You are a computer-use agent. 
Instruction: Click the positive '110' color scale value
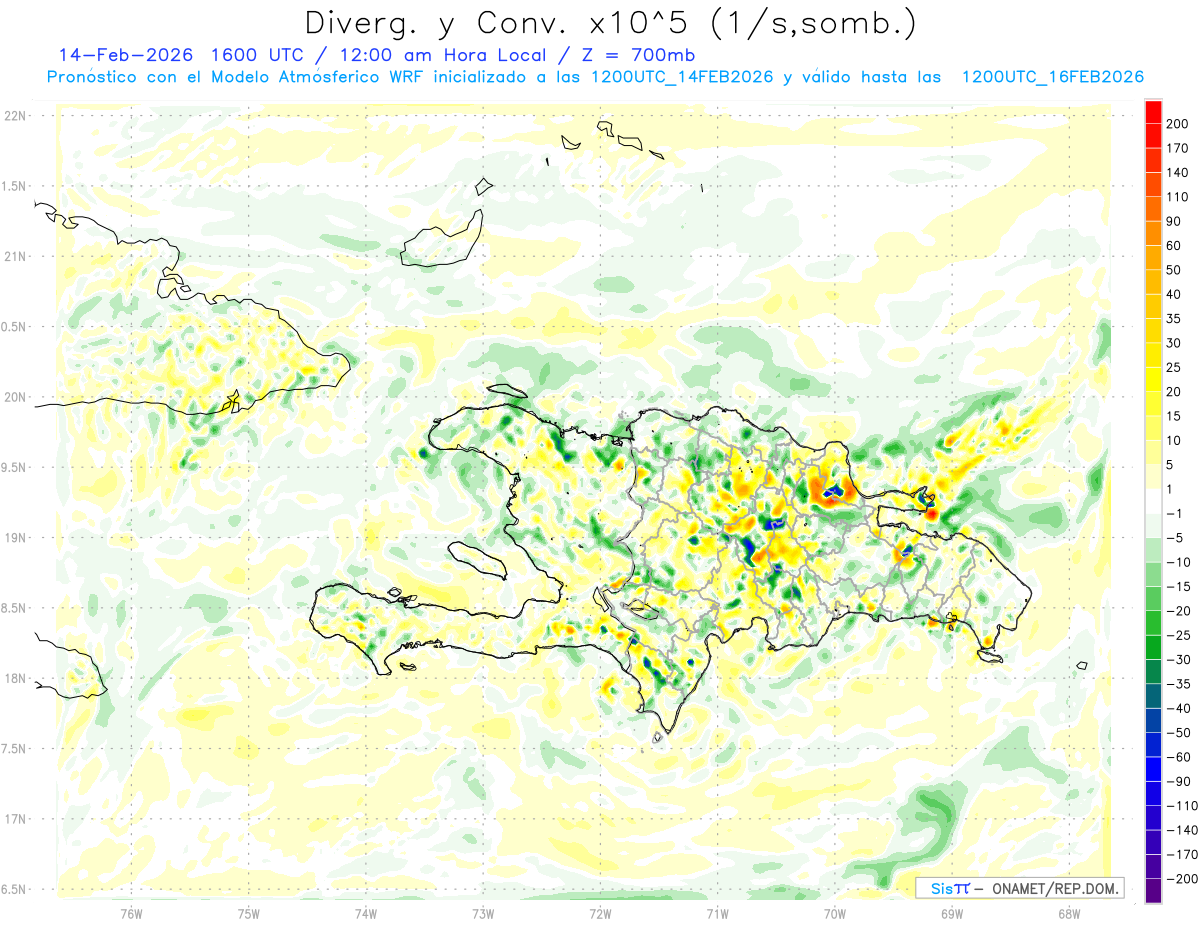click(x=1178, y=196)
